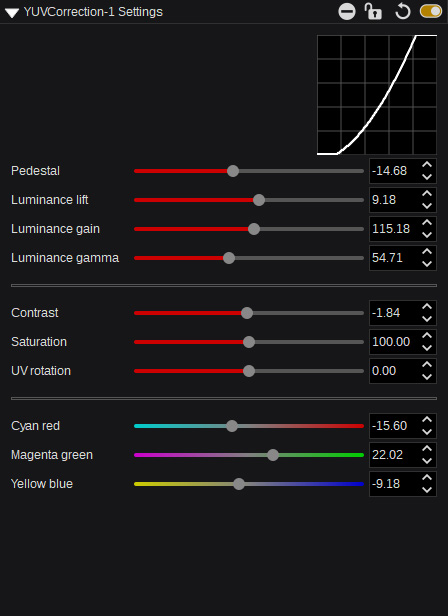448x616 pixels.
Task: Click the Pedestal slider handle
Action: pyautogui.click(x=233, y=171)
